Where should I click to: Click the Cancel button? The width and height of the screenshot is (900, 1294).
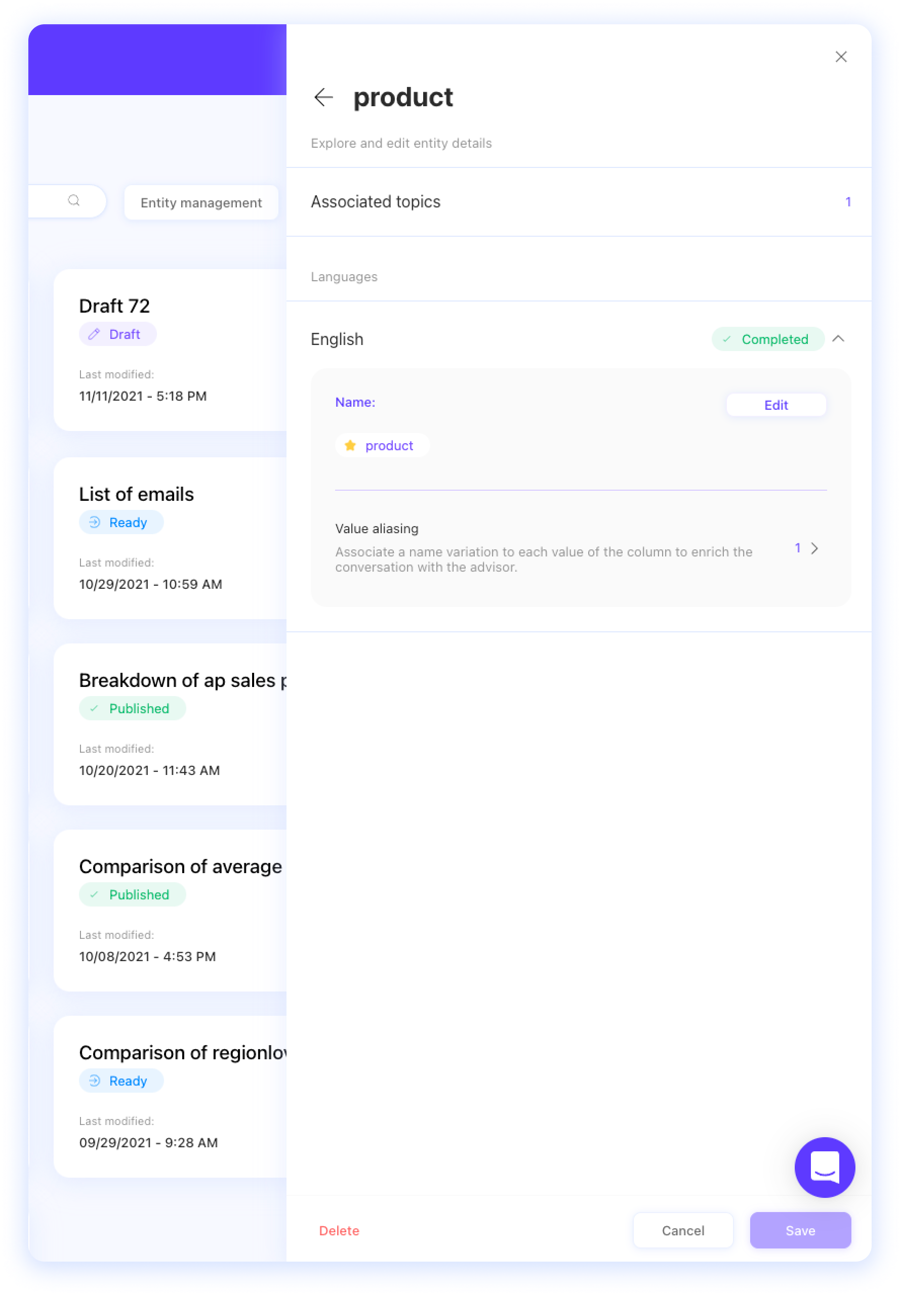(683, 1230)
